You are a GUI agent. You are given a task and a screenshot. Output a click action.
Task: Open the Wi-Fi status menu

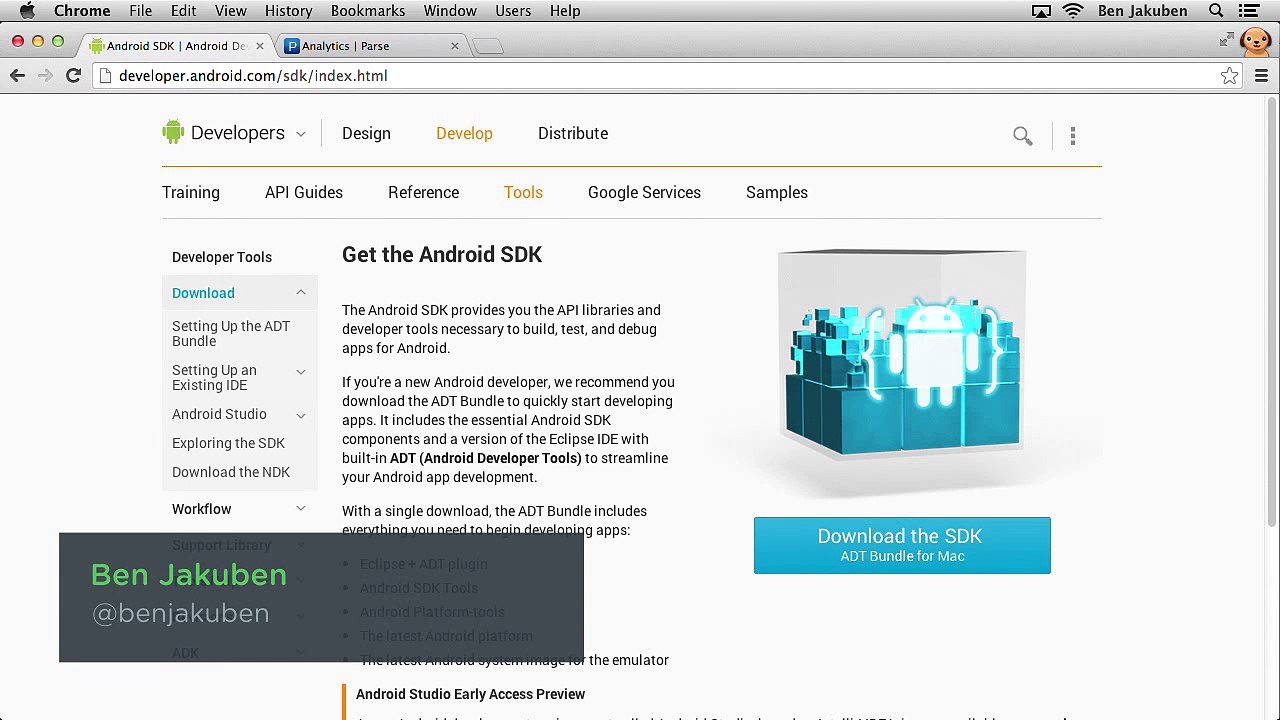[1073, 11]
